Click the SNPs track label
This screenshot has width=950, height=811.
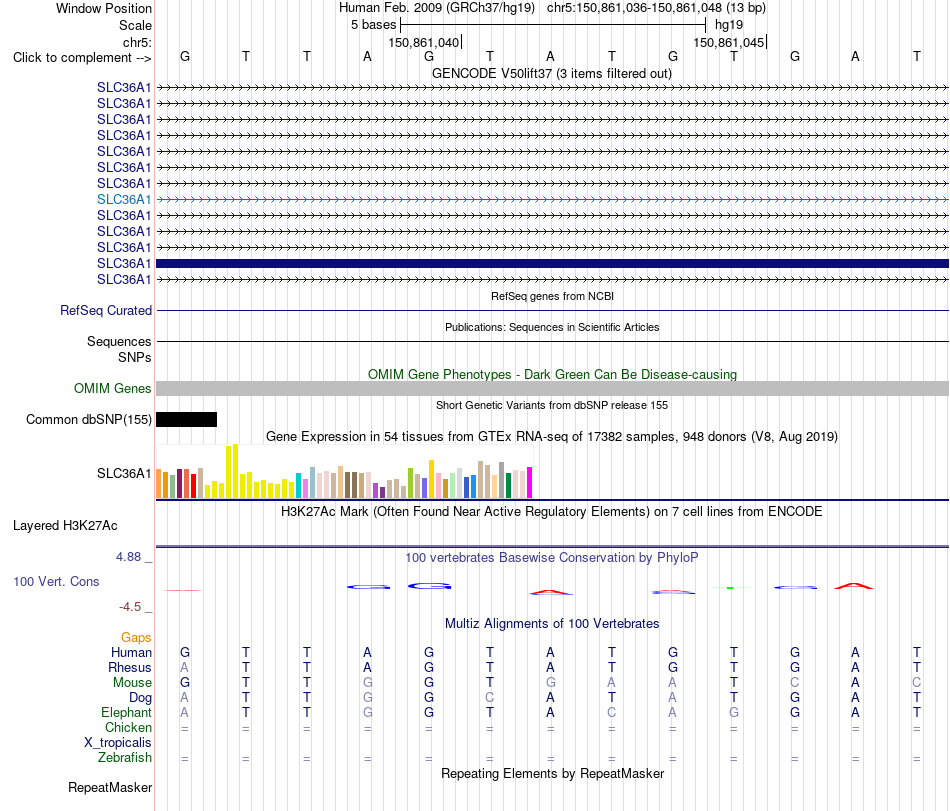click(135, 357)
